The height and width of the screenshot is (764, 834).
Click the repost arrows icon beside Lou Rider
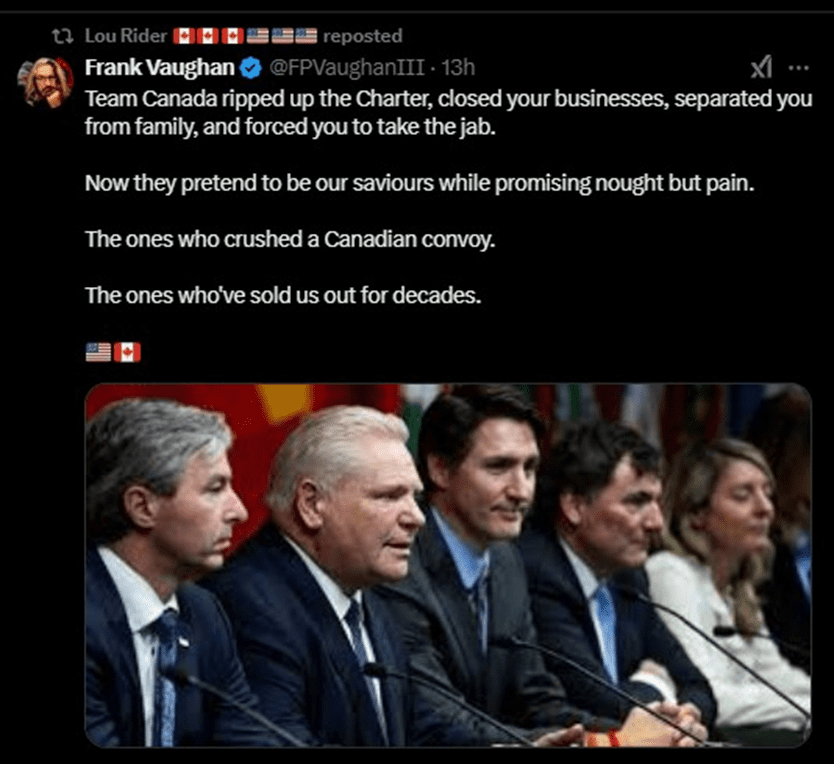coord(63,36)
